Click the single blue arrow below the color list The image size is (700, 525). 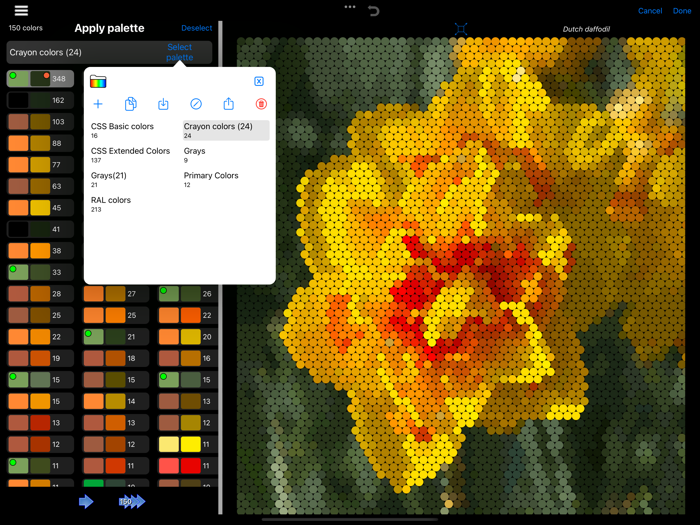point(86,501)
